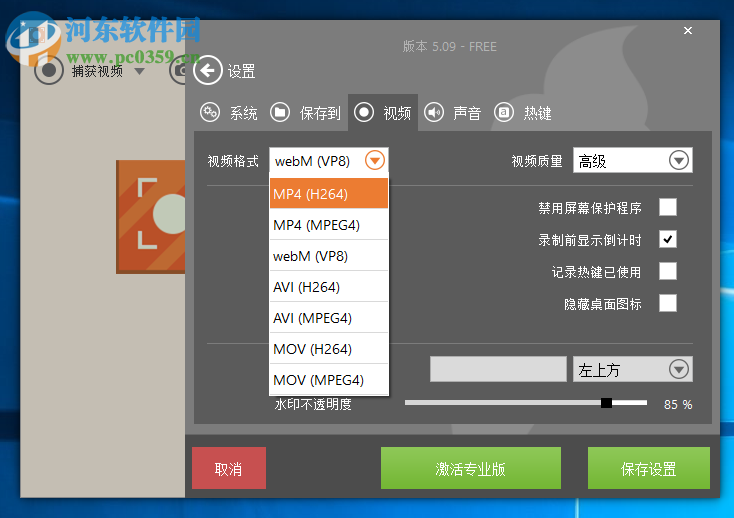
Task: Pick MOV (MPEG4) format
Action: click(x=329, y=379)
